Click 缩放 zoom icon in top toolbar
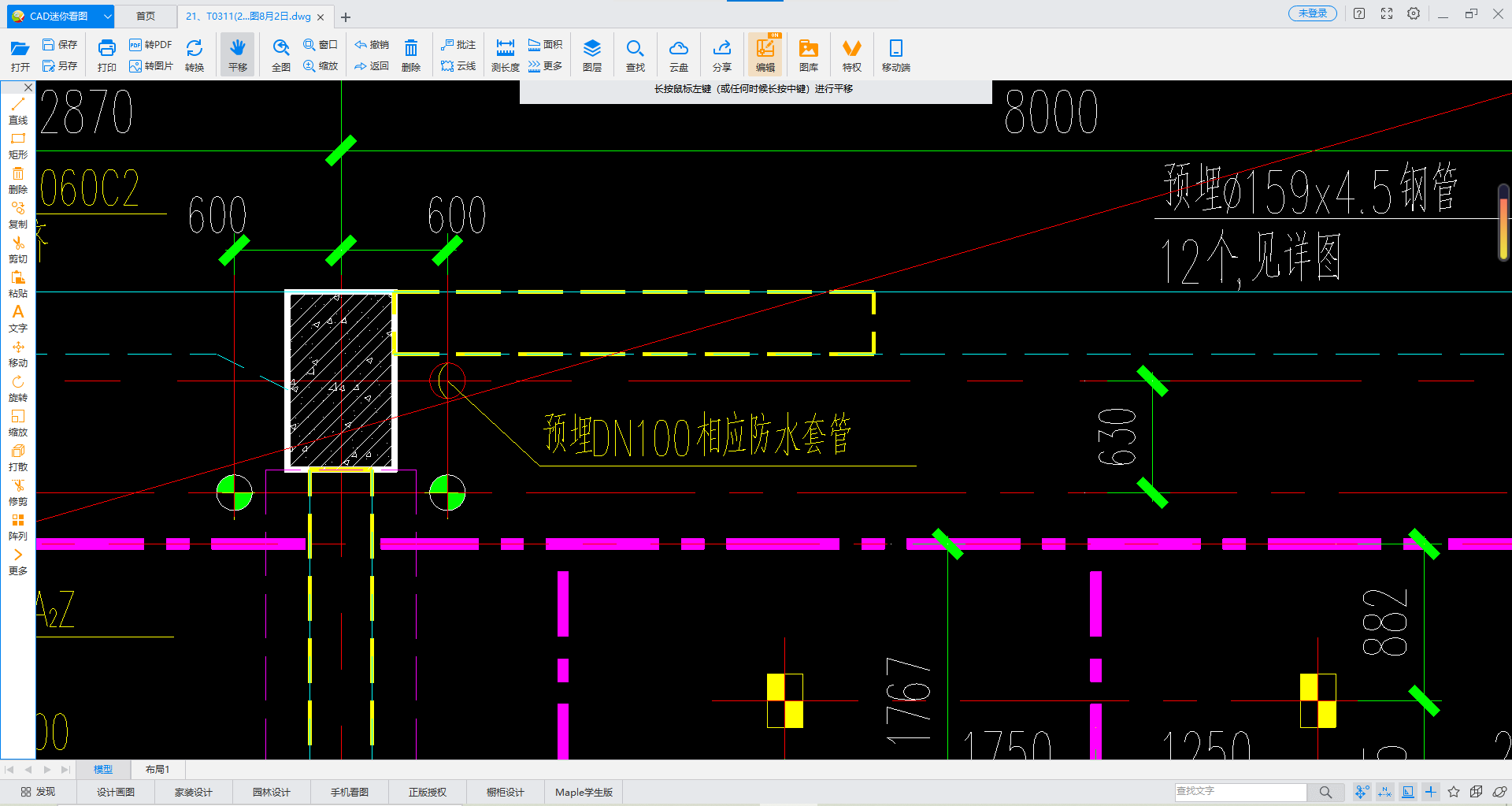Image resolution: width=1512 pixels, height=806 pixels. point(321,66)
